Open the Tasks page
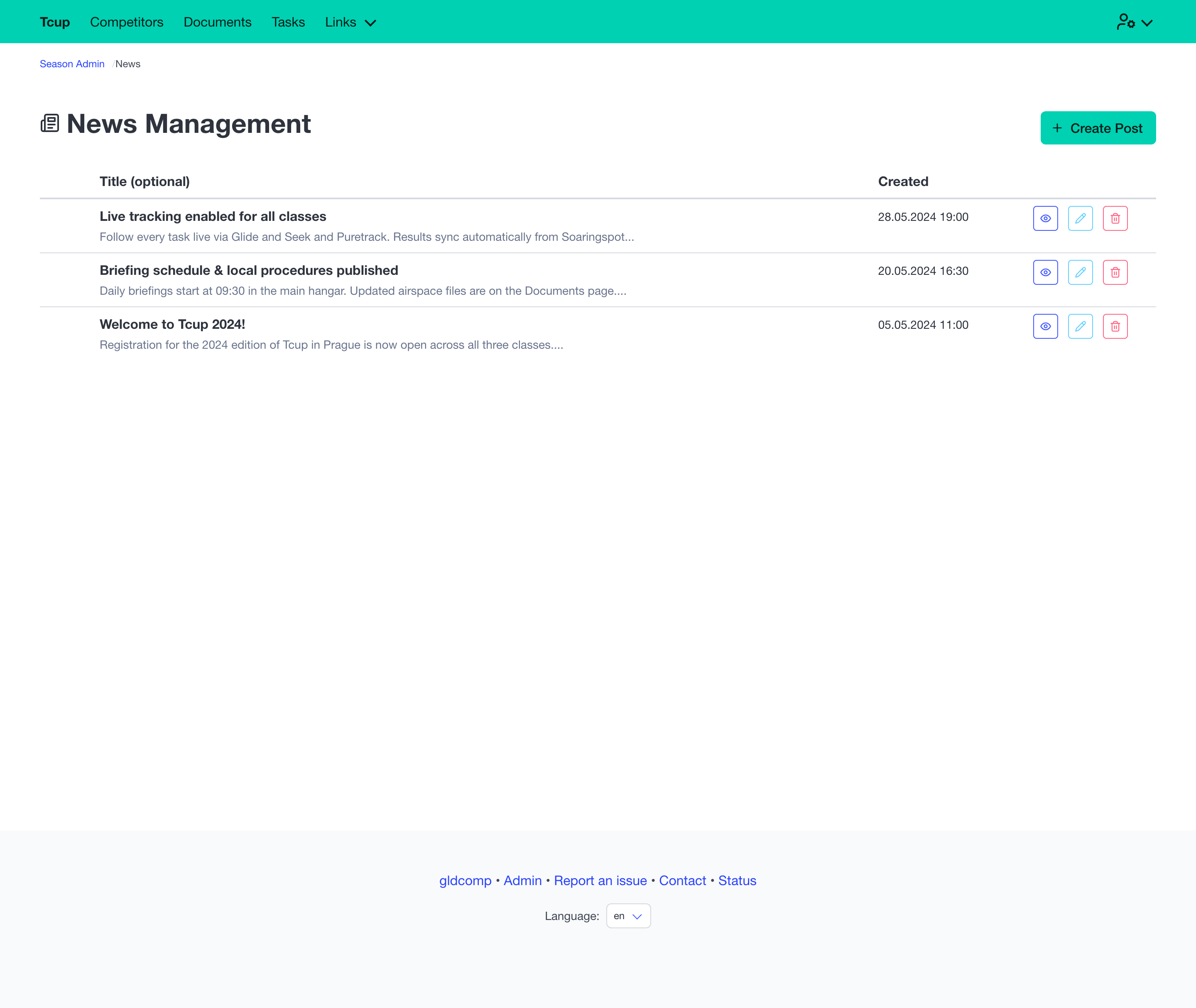This screenshot has width=1196, height=1008. click(288, 22)
